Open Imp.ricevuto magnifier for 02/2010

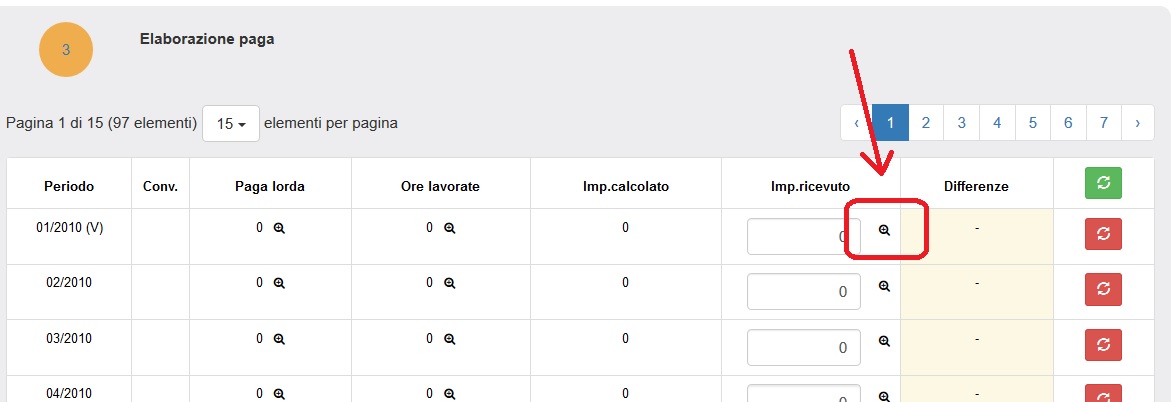click(884, 286)
